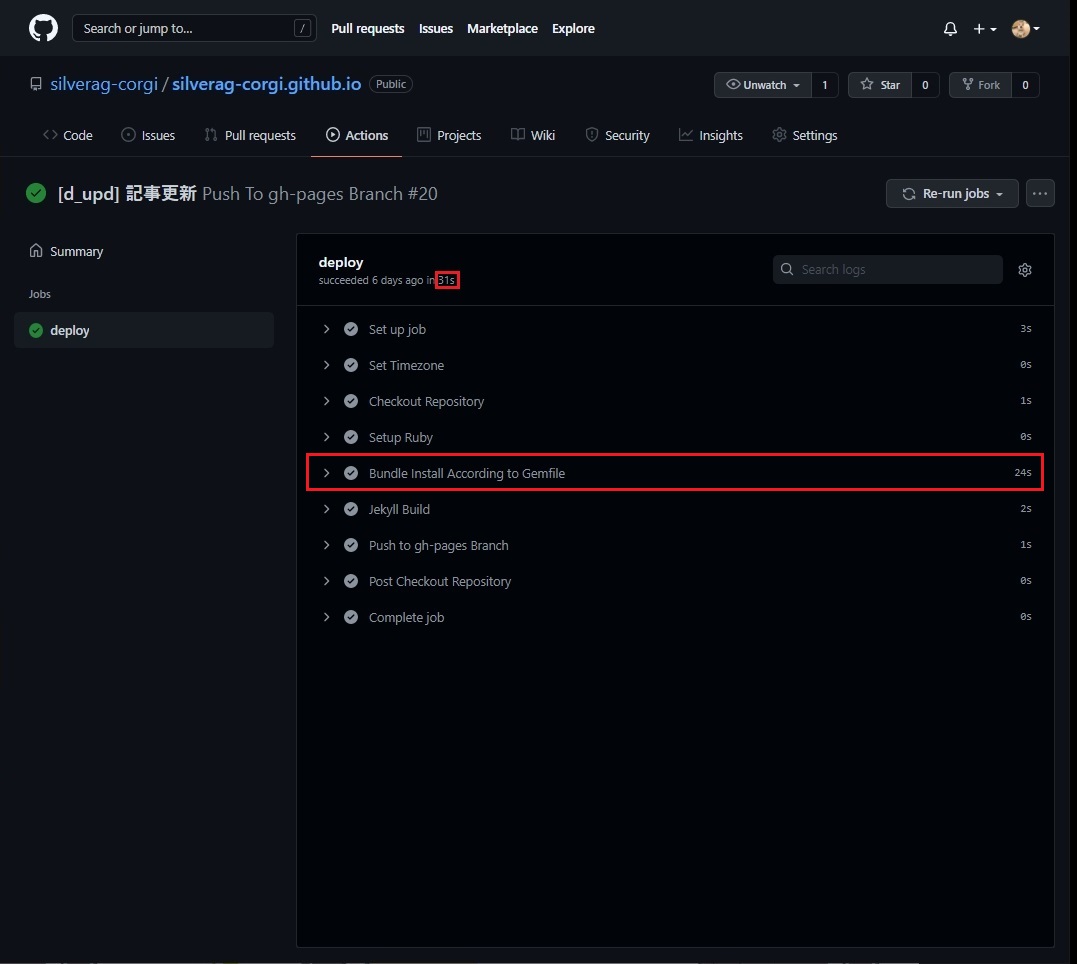Click Marketplace in top navigation
The width and height of the screenshot is (1077, 964).
[502, 28]
